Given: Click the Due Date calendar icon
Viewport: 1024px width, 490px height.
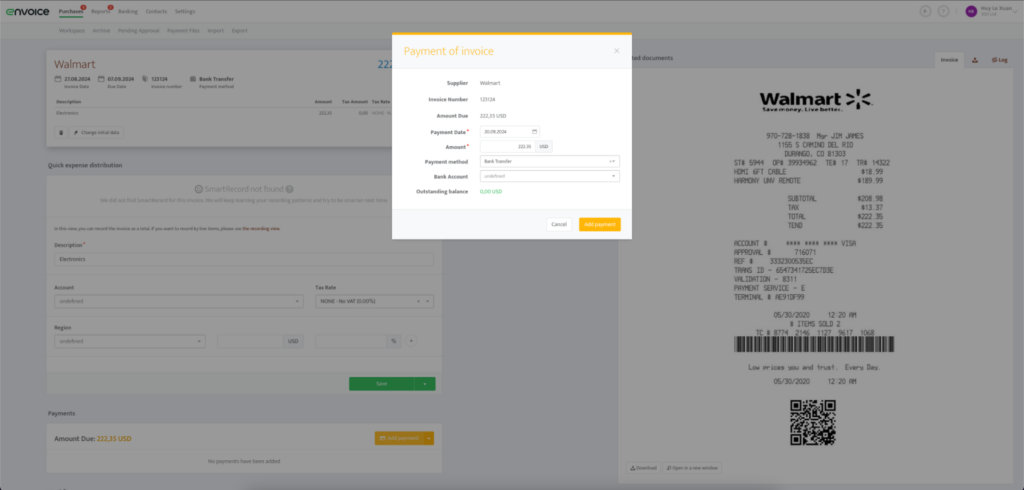Looking at the screenshot, I should [102, 79].
